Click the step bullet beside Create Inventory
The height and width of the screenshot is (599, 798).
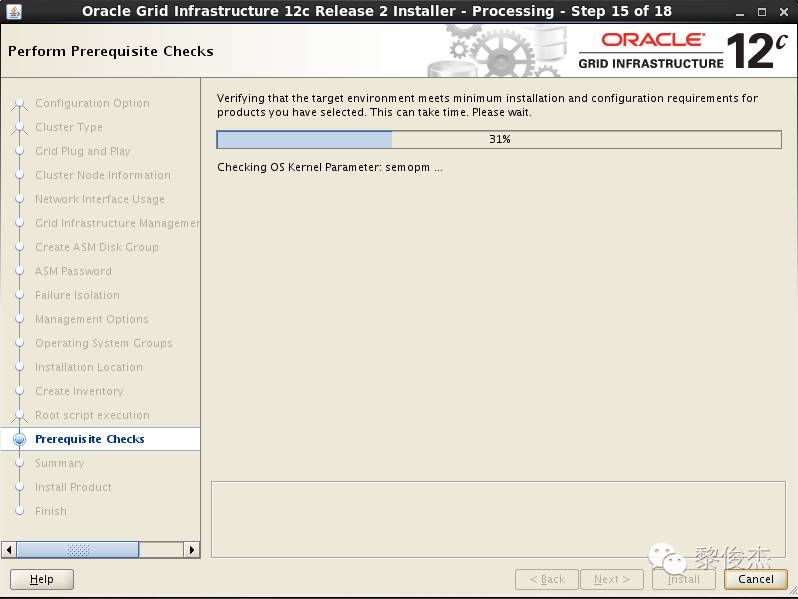point(19,391)
